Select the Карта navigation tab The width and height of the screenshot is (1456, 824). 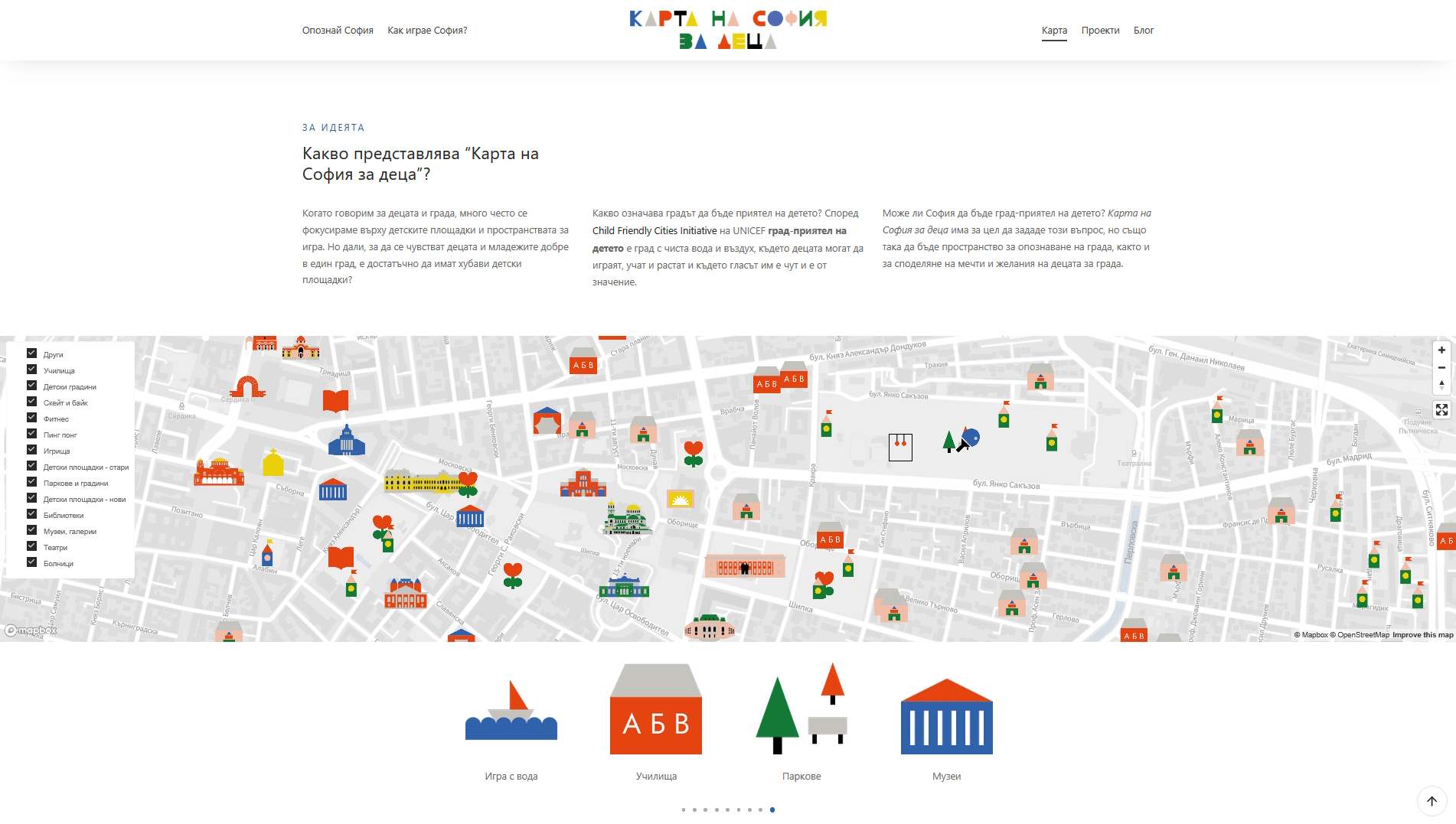[x=1054, y=31]
